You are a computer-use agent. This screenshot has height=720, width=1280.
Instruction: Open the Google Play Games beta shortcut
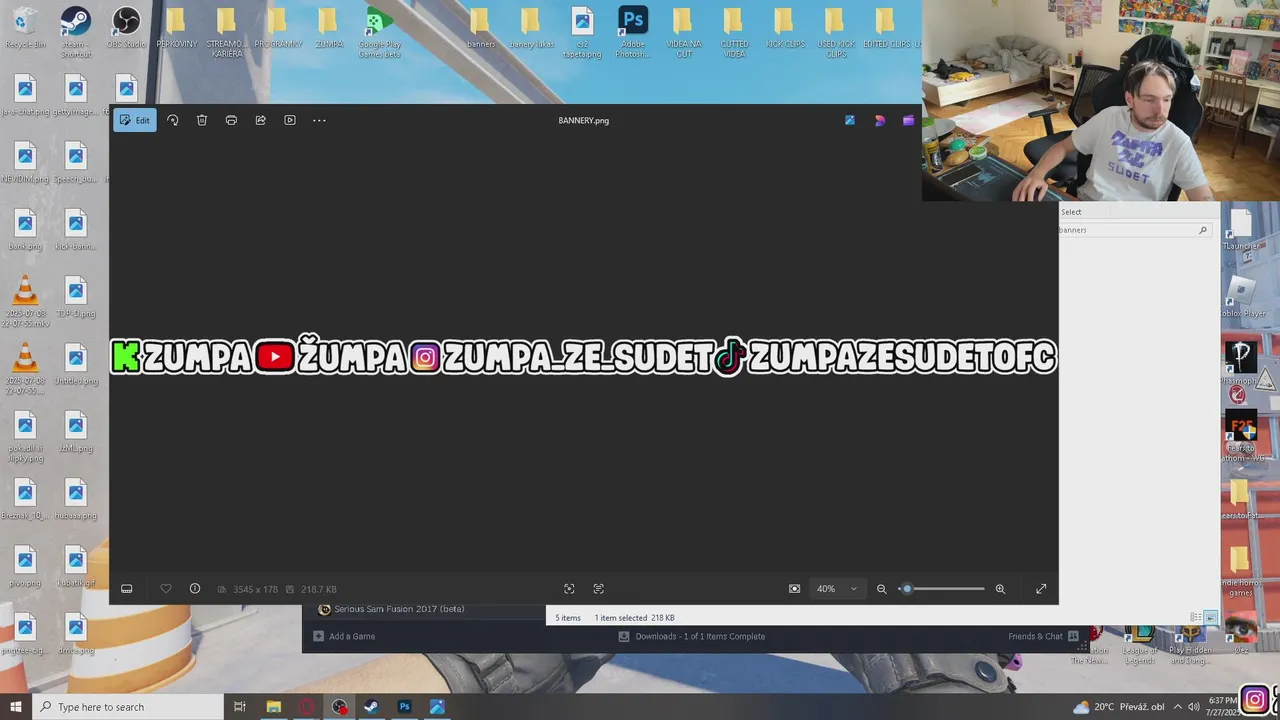(379, 32)
